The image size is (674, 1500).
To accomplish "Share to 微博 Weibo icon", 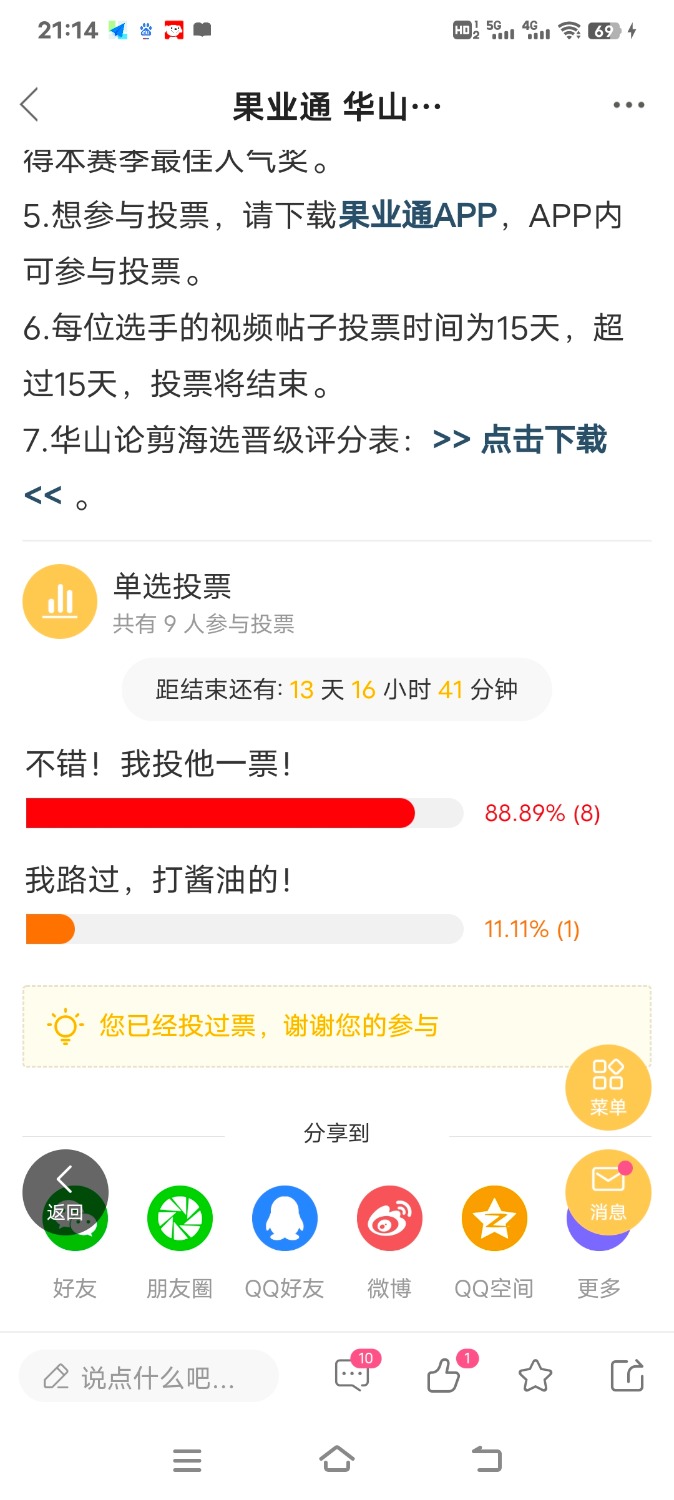I will tap(389, 1218).
